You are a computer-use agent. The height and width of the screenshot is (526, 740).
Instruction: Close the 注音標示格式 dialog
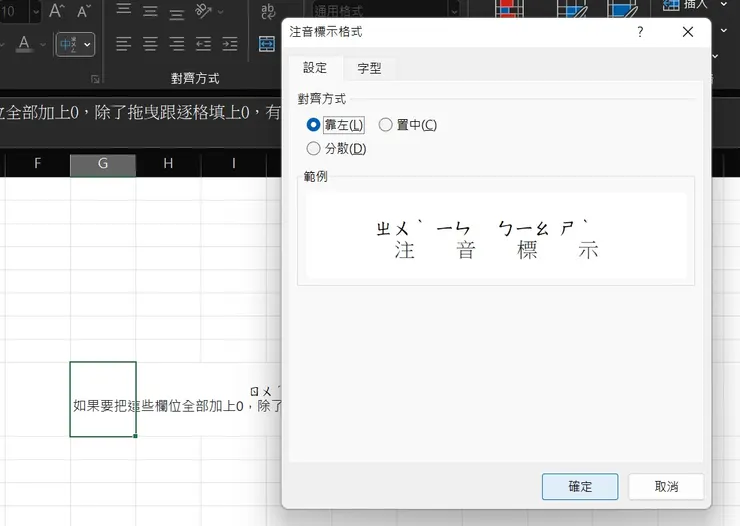[688, 32]
